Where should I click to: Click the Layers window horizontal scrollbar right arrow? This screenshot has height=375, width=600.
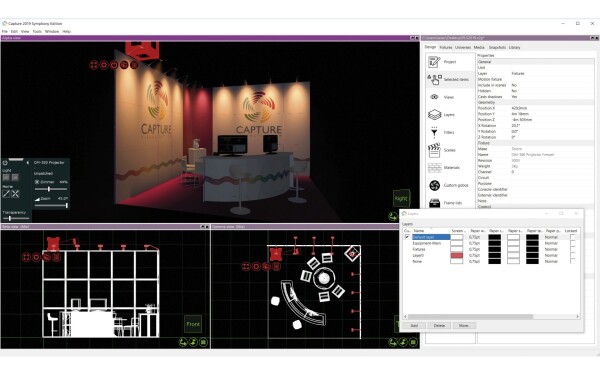577,316
